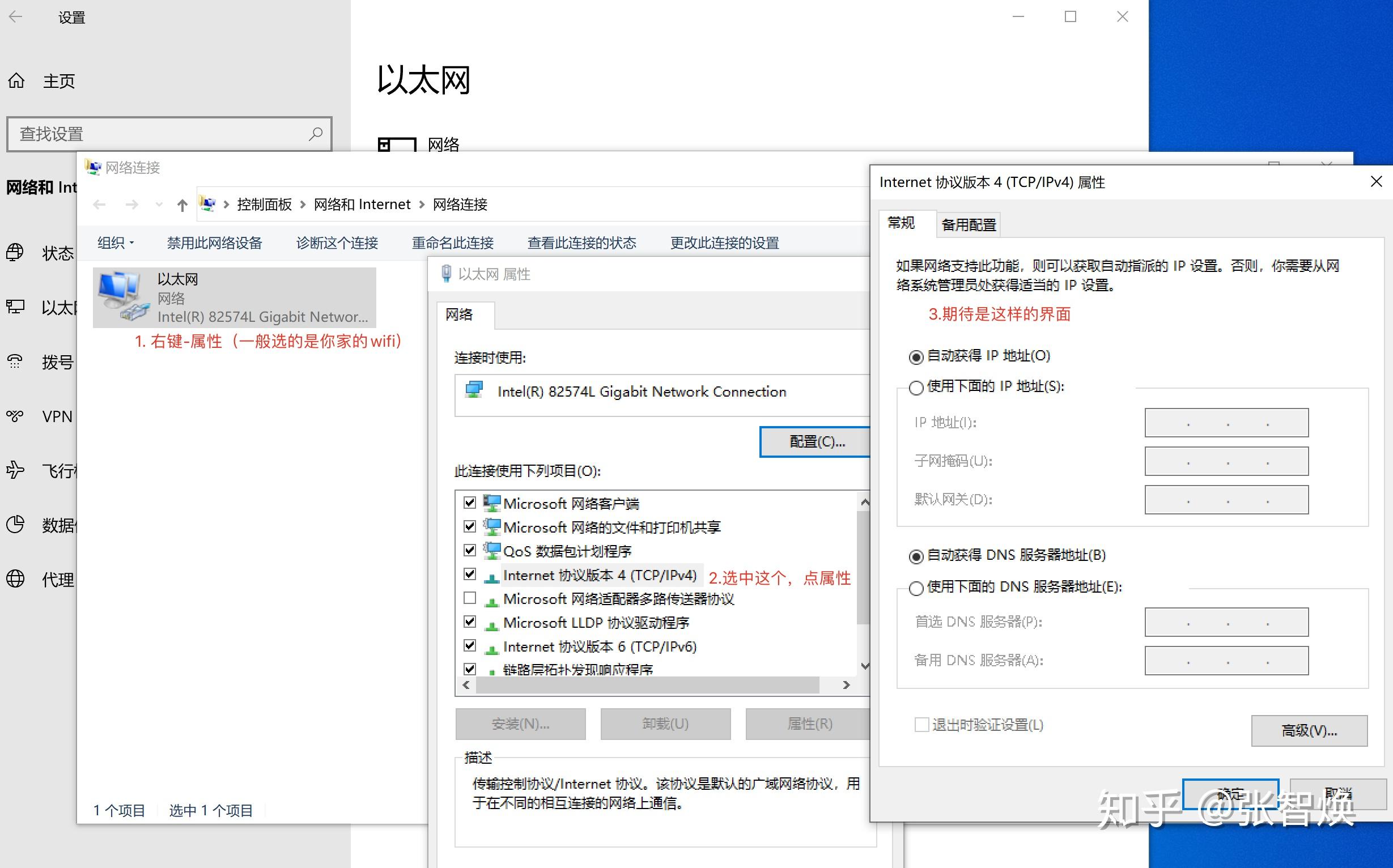Viewport: 1393px width, 868px height.
Task: Click the 网络连接 folder icon
Action: click(x=97, y=167)
